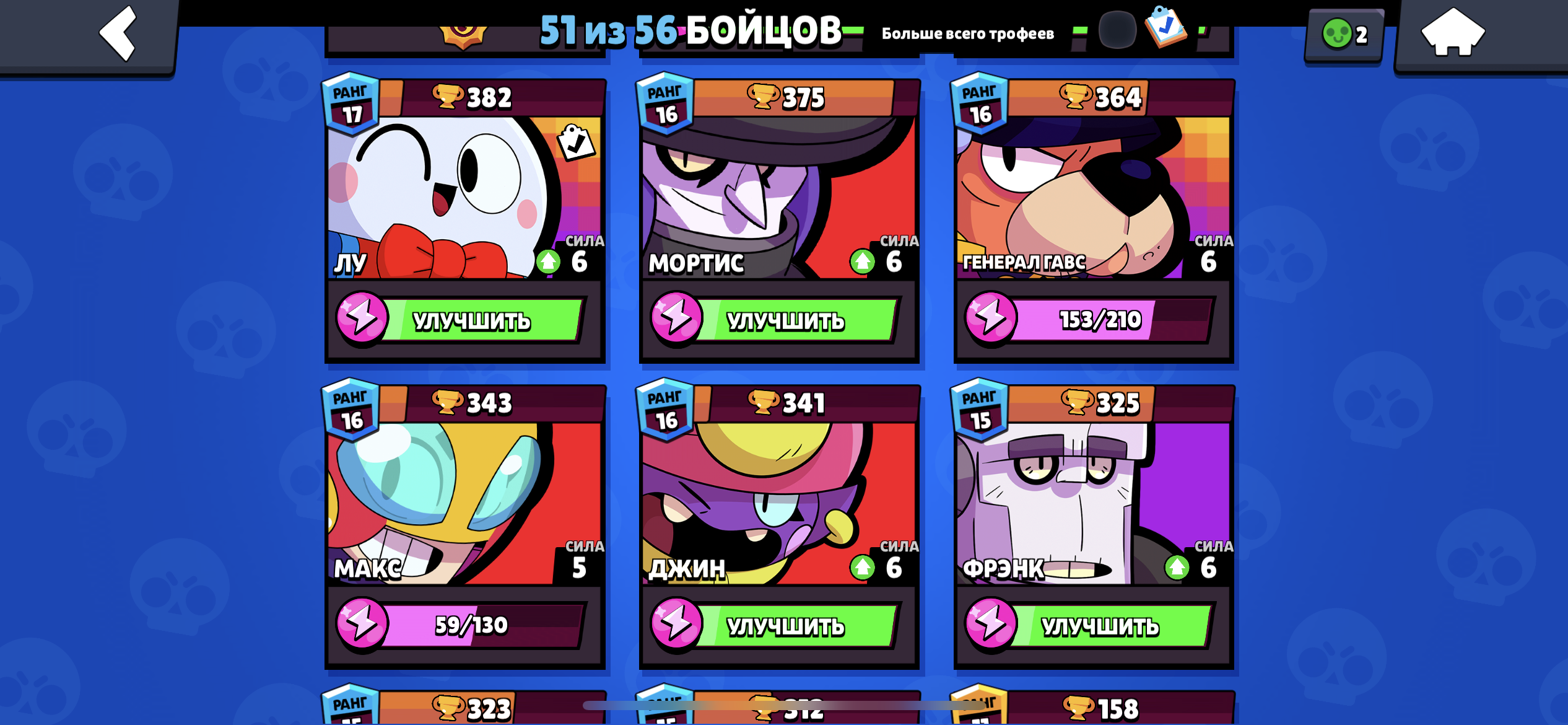Open the partially visible 158 trophies card
Image resolution: width=1568 pixels, height=725 pixels.
[1094, 706]
